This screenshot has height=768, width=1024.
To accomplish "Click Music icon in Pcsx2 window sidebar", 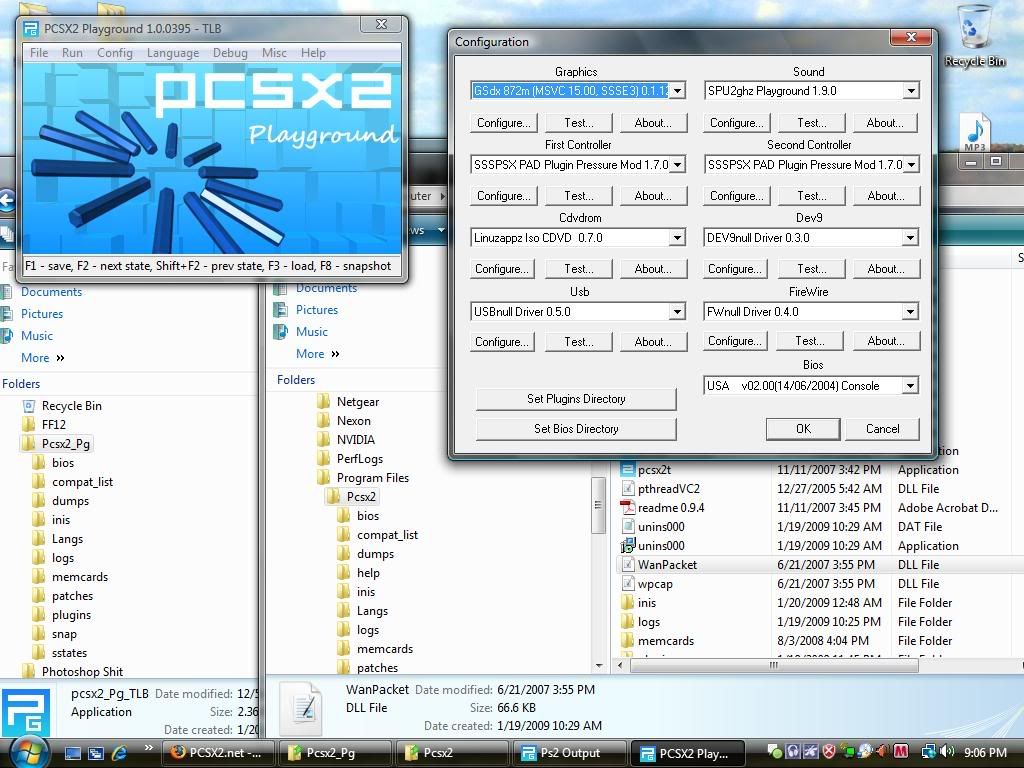I will coord(280,332).
